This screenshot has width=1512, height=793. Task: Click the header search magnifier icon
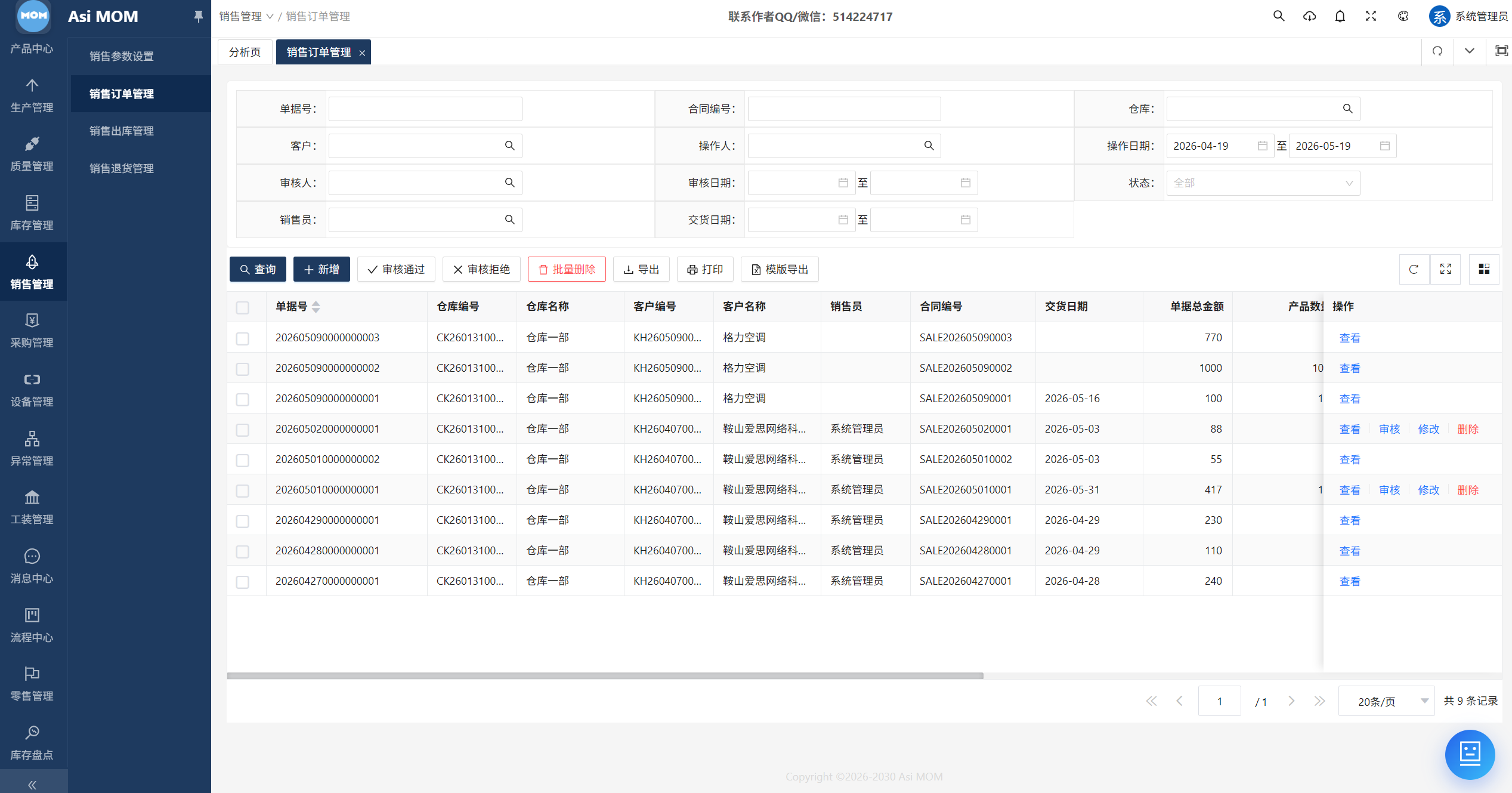[x=1279, y=16]
